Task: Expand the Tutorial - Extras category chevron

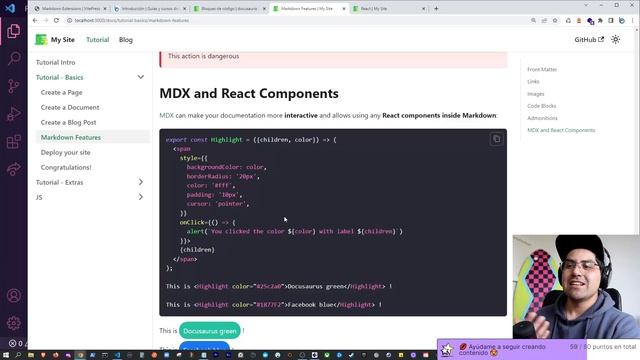Action: (x=140, y=182)
